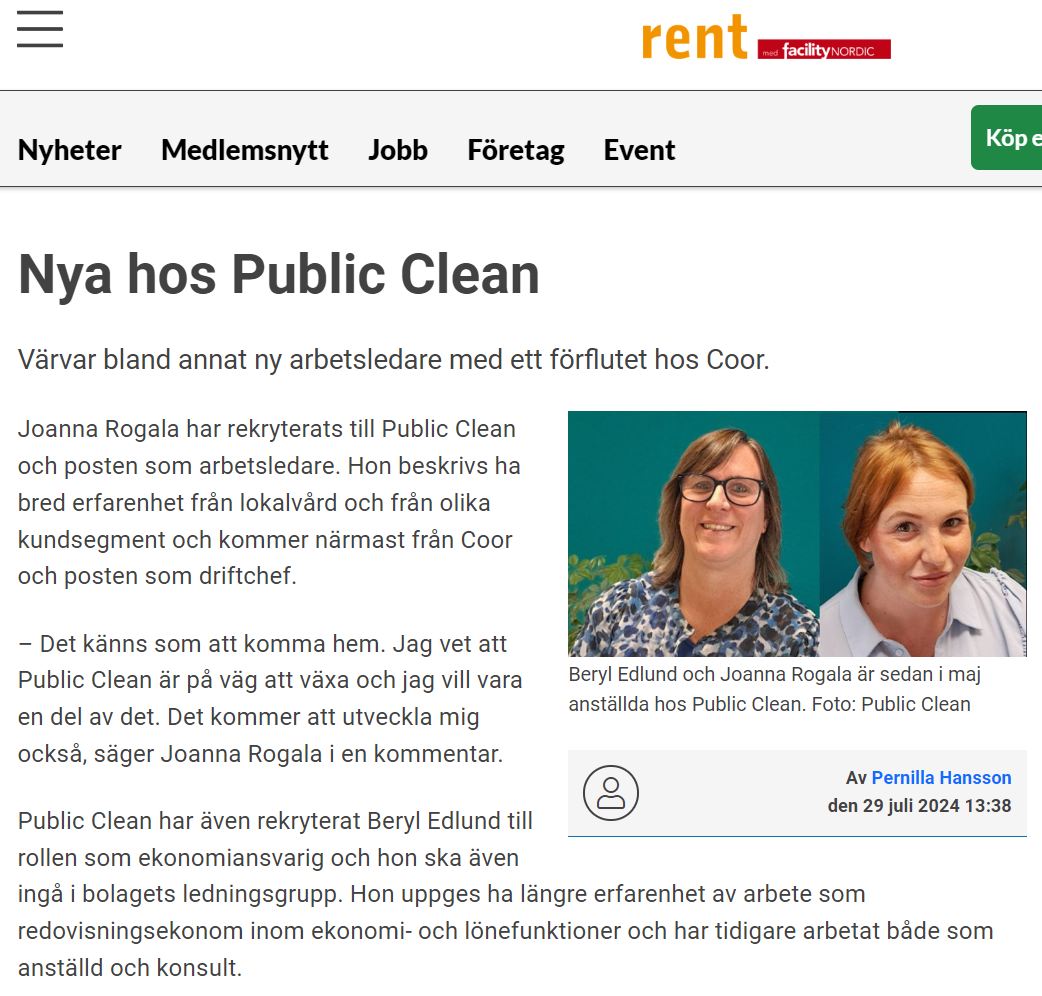
Task: Click the author avatar icon
Action: click(611, 792)
